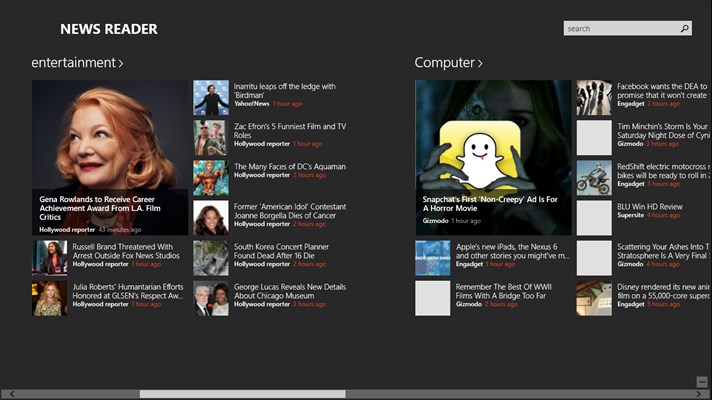This screenshot has height=400, width=712.
Task: Open 'Facebook wants the DEA to promise' headline
Action: tap(662, 90)
